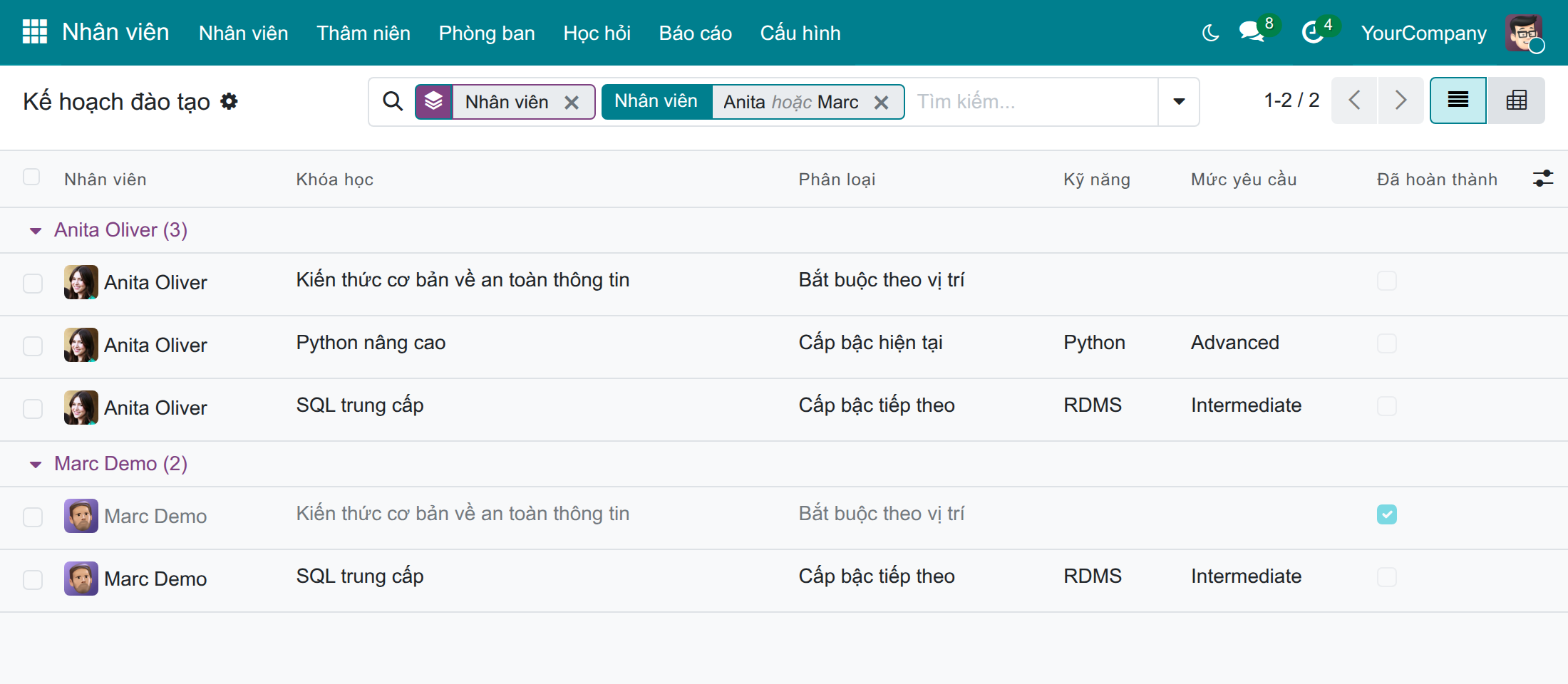The height and width of the screenshot is (684, 1568).
Task: Remove the Anita hoặc Marc filter facet
Action: point(882,103)
